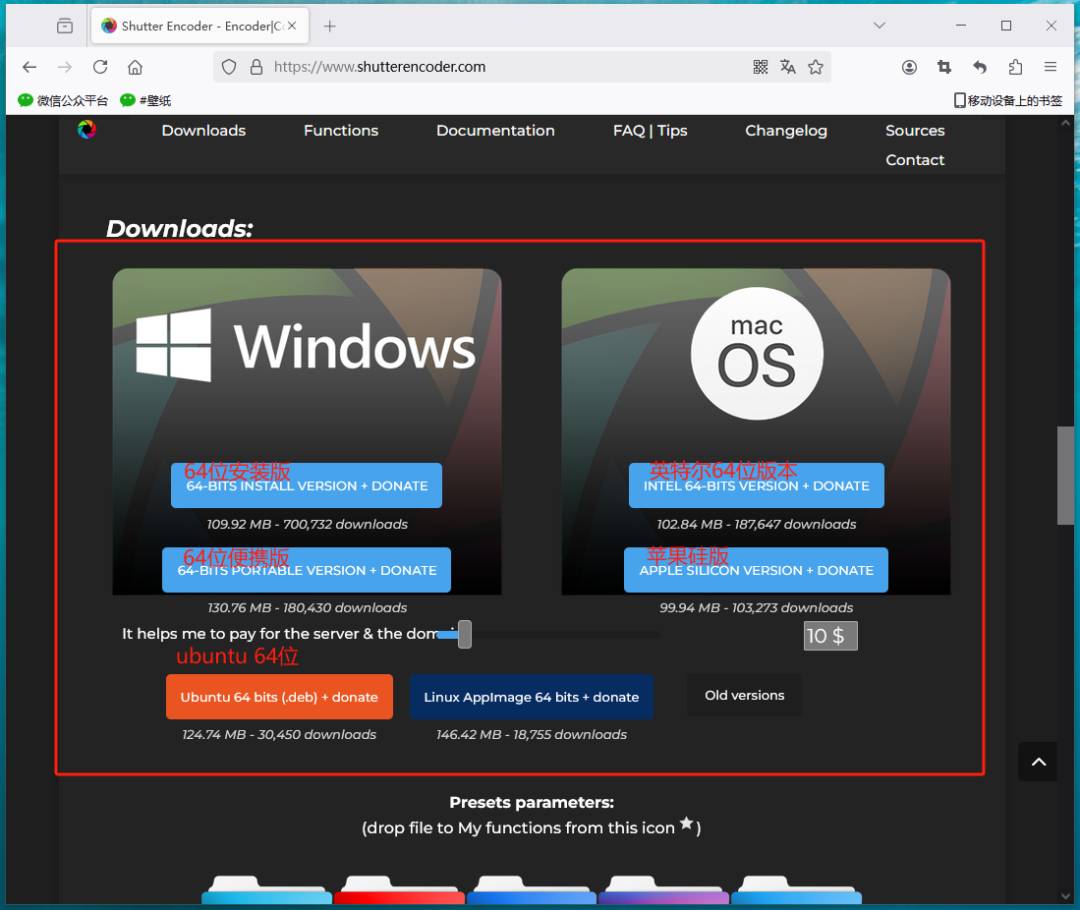Screen dimensions: 1080x910
Task: Open the Changelog navigation item
Action: click(786, 130)
